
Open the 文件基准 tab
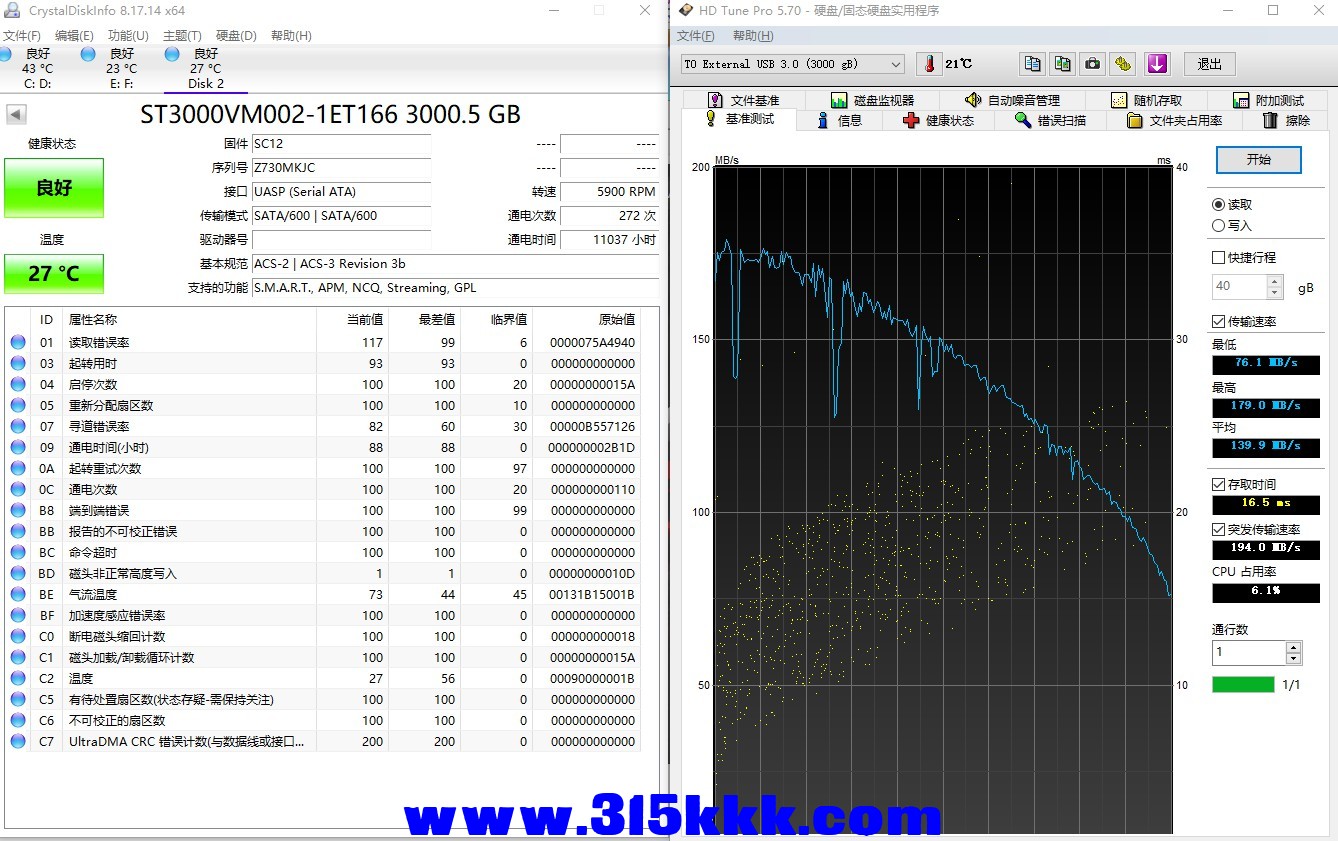744,100
